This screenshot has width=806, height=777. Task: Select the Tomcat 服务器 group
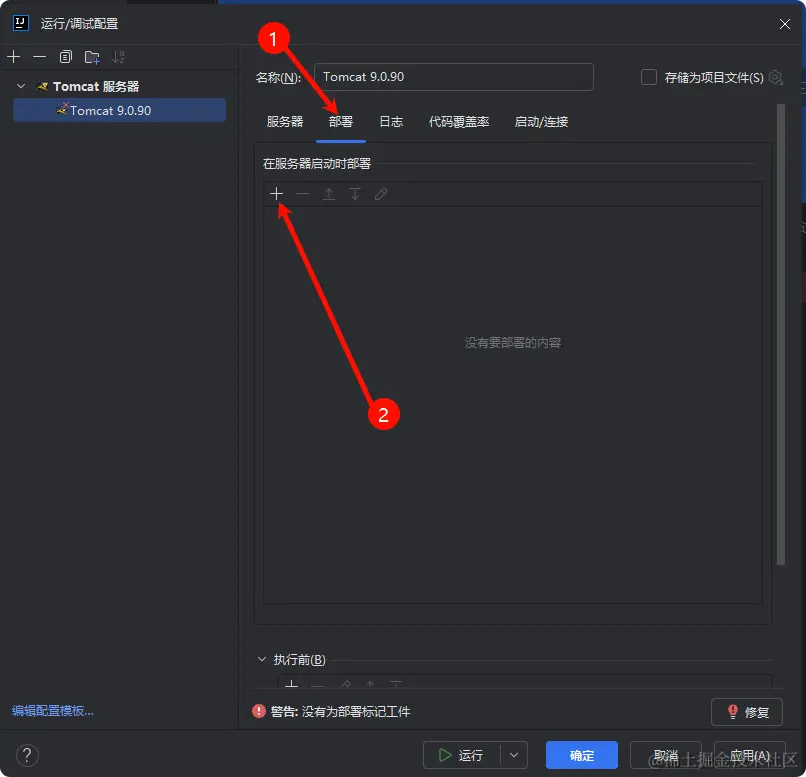96,86
